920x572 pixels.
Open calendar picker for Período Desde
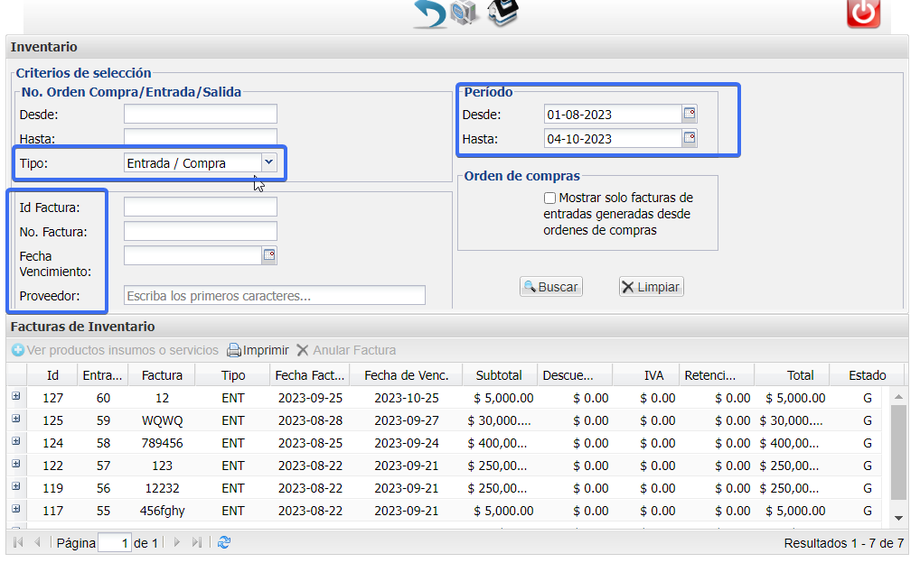click(689, 114)
